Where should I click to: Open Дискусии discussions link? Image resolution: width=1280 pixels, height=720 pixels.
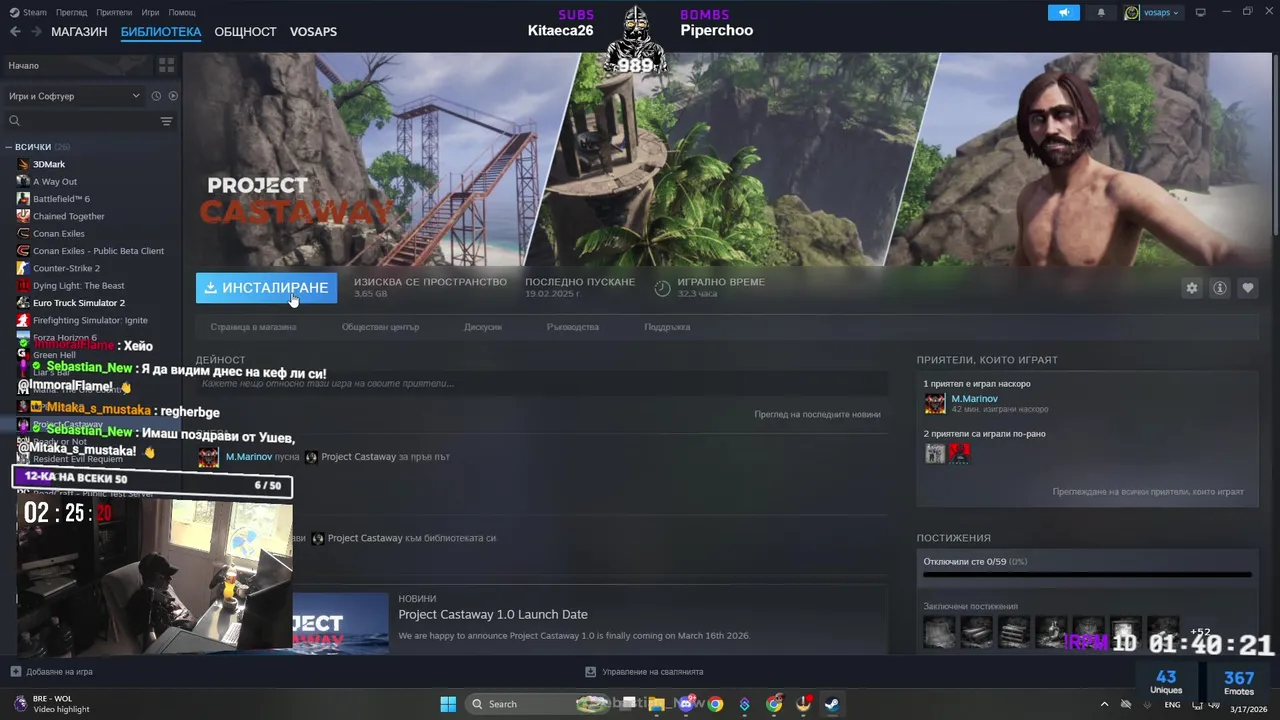coord(483,327)
